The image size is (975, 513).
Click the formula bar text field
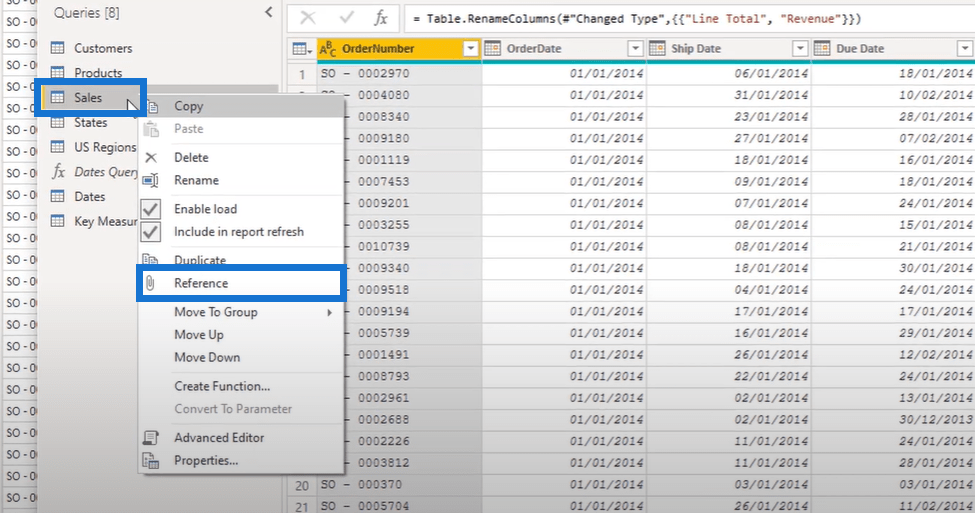pyautogui.click(x=689, y=19)
